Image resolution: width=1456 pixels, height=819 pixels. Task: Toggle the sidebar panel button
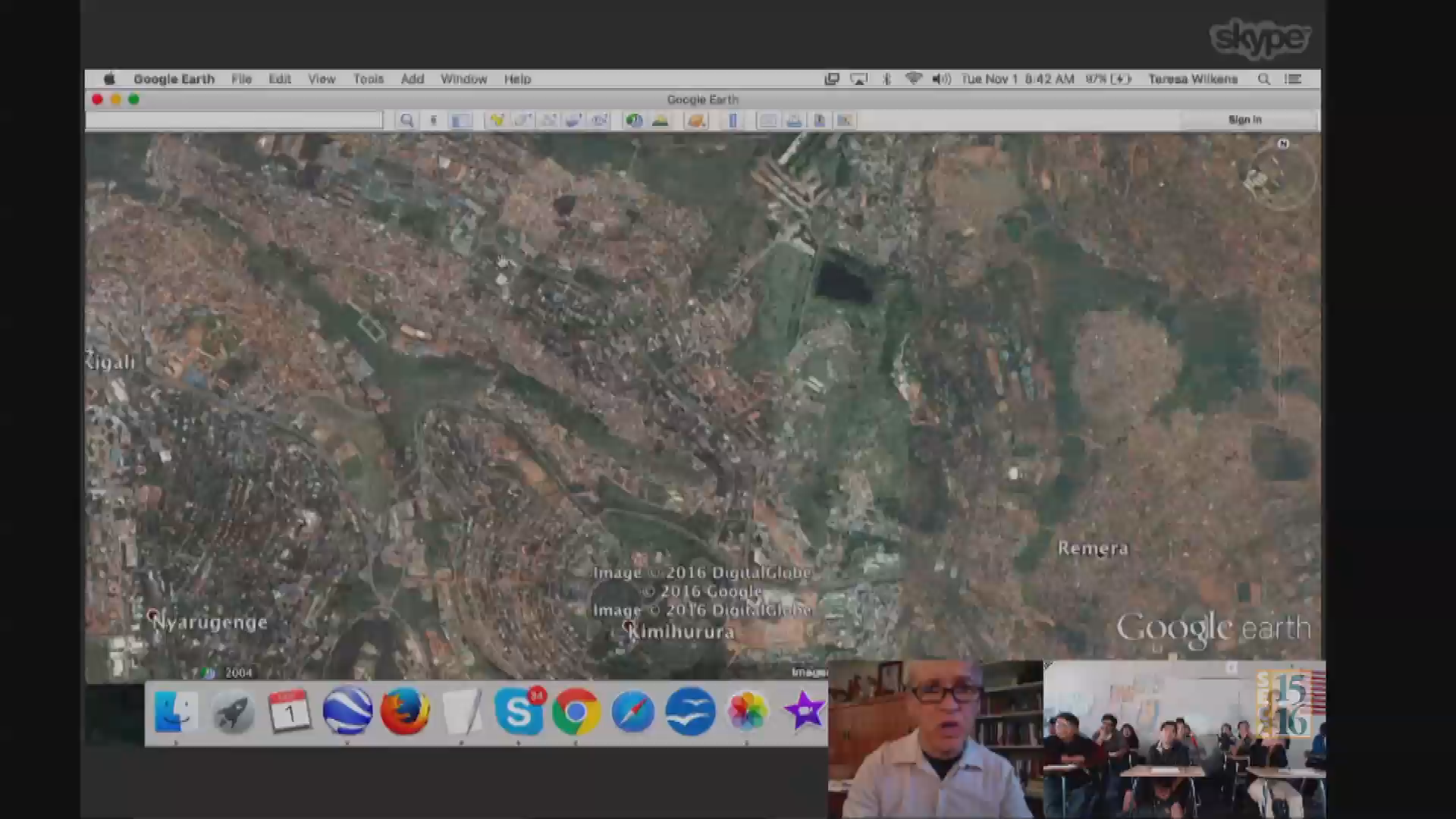pos(460,121)
